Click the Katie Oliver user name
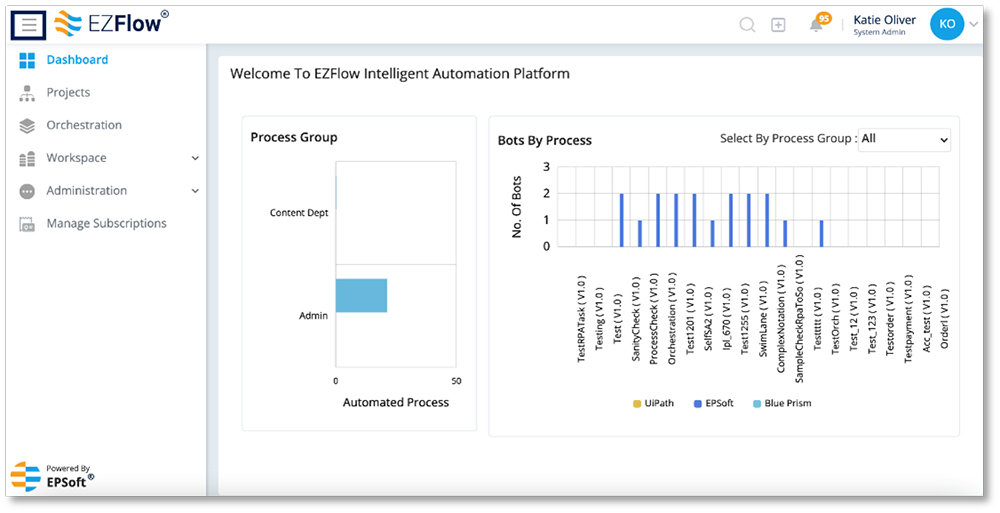The image size is (1000, 513). point(884,20)
